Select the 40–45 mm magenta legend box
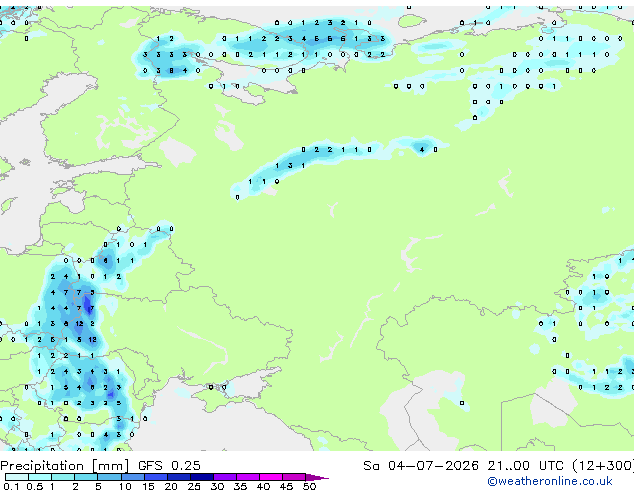 pos(271,477)
